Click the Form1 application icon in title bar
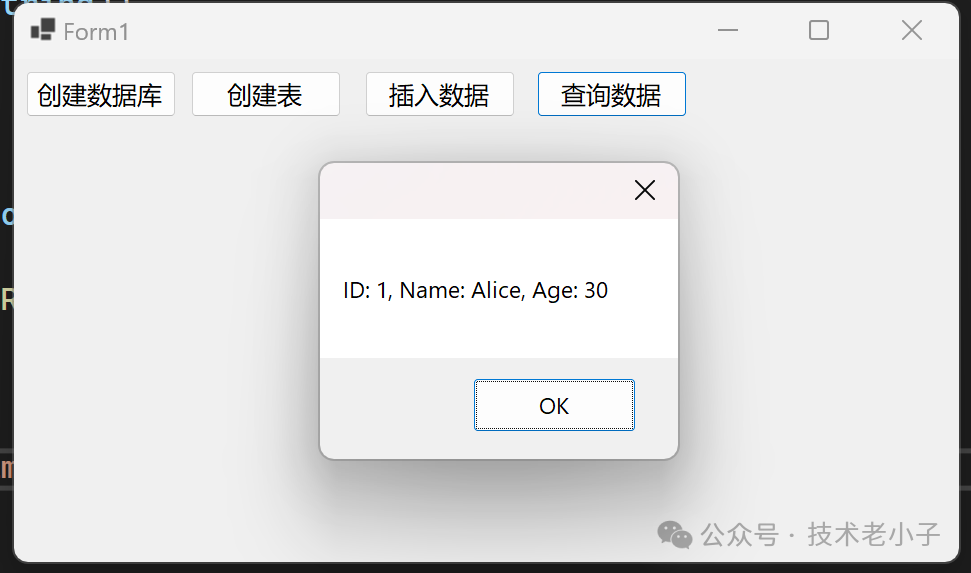This screenshot has width=971, height=573. [43, 30]
